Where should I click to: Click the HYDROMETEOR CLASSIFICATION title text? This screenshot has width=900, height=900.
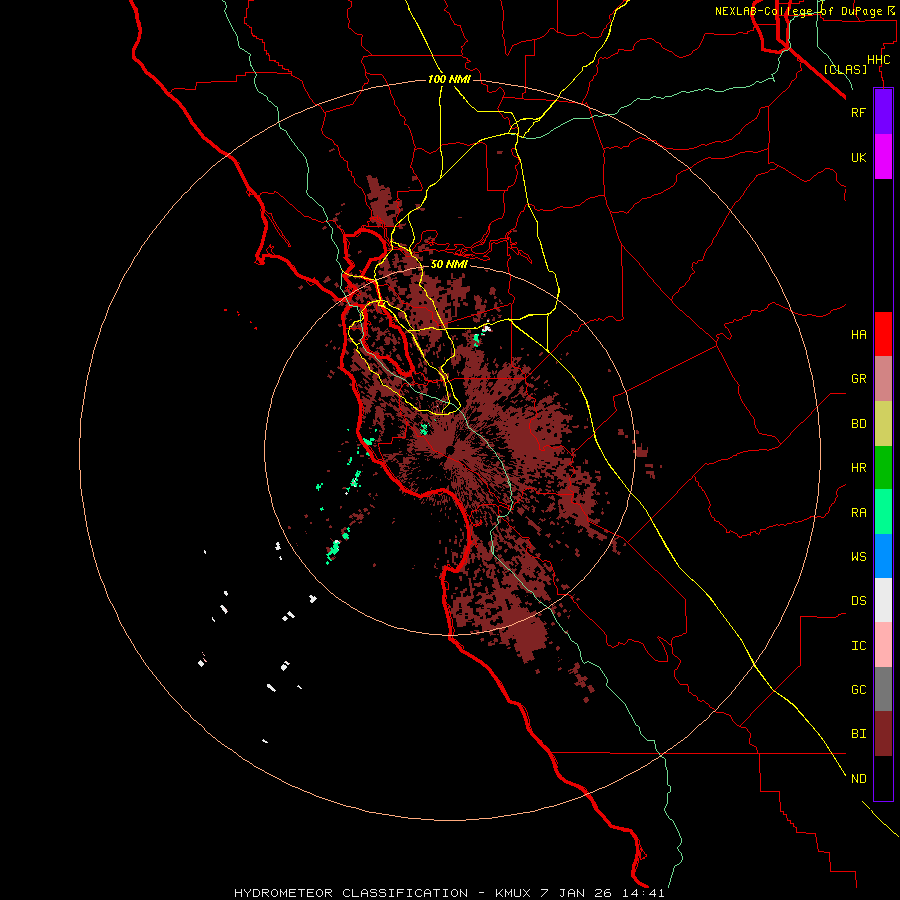click(x=351, y=893)
